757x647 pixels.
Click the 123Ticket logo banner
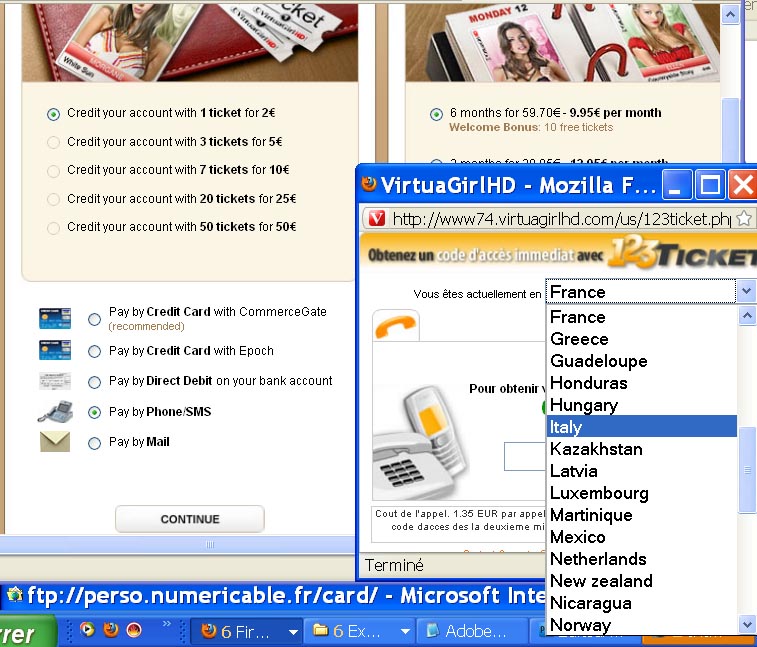click(x=681, y=253)
